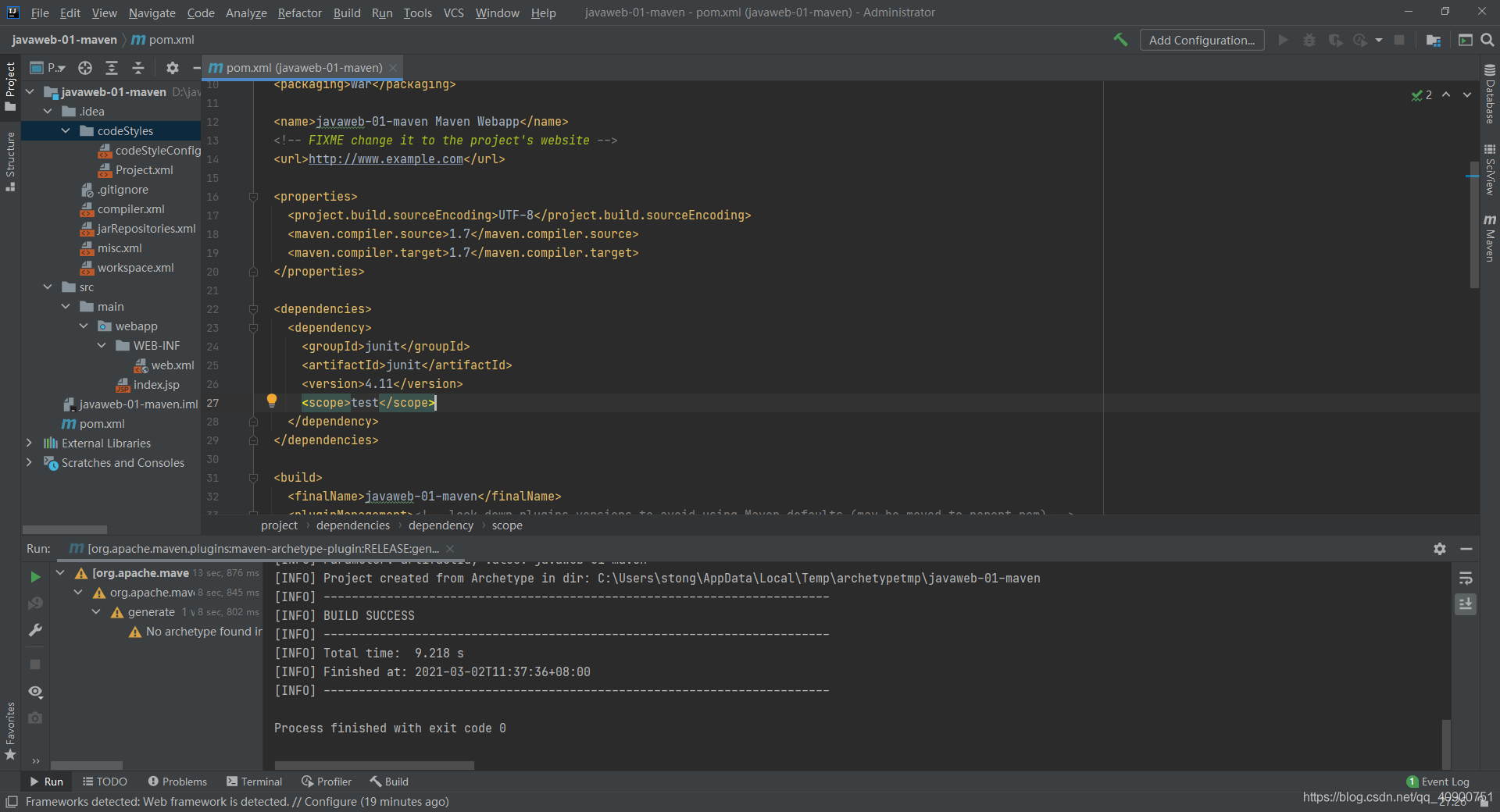Click the Search Everywhere magnifier icon
Viewport: 1500px width, 812px height.
1487,40
